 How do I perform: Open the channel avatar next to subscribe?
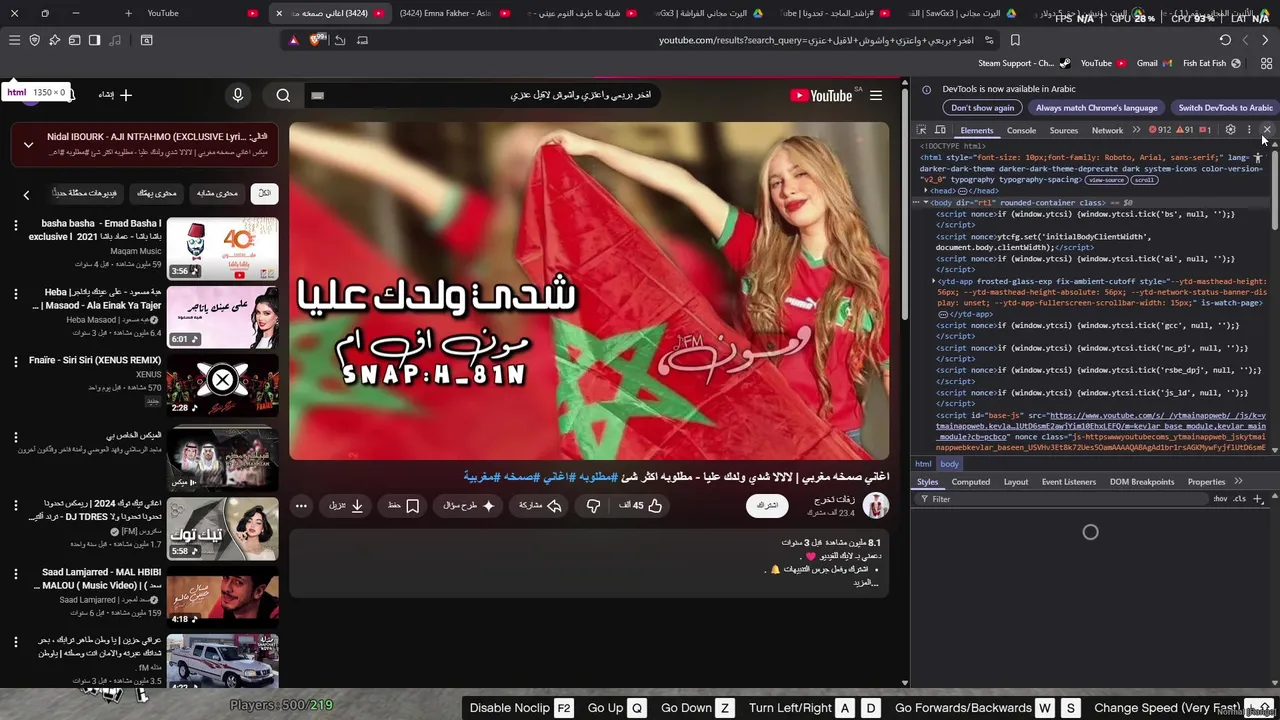point(876,506)
